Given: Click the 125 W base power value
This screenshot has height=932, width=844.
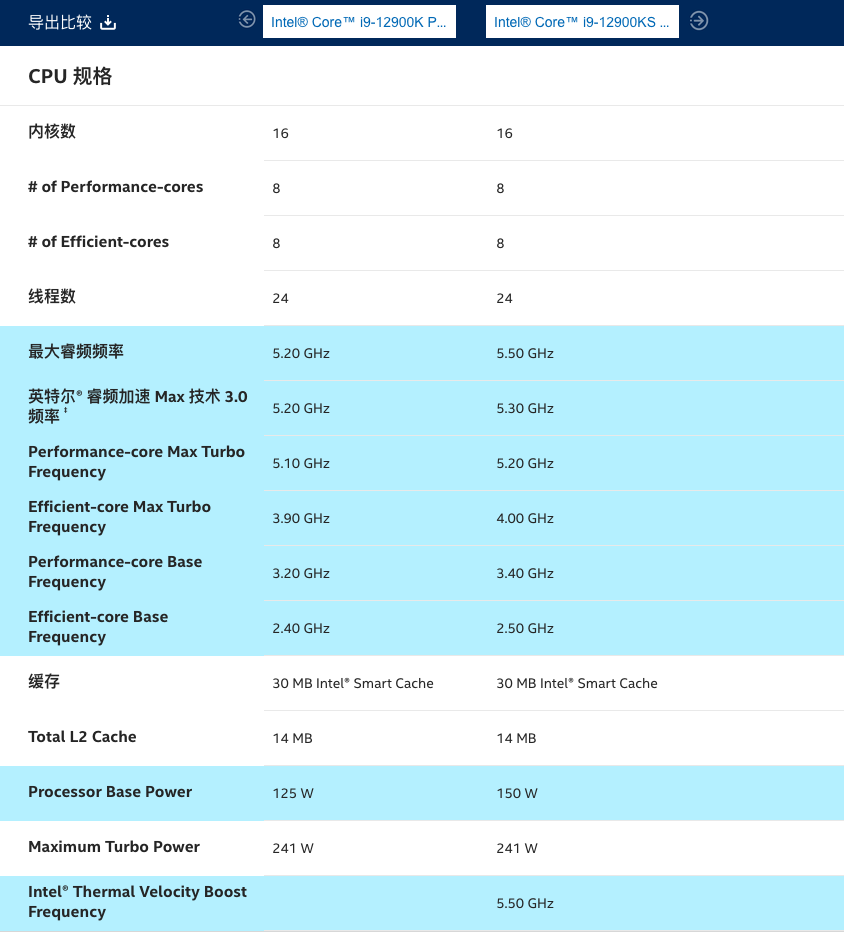Looking at the screenshot, I should 293,794.
